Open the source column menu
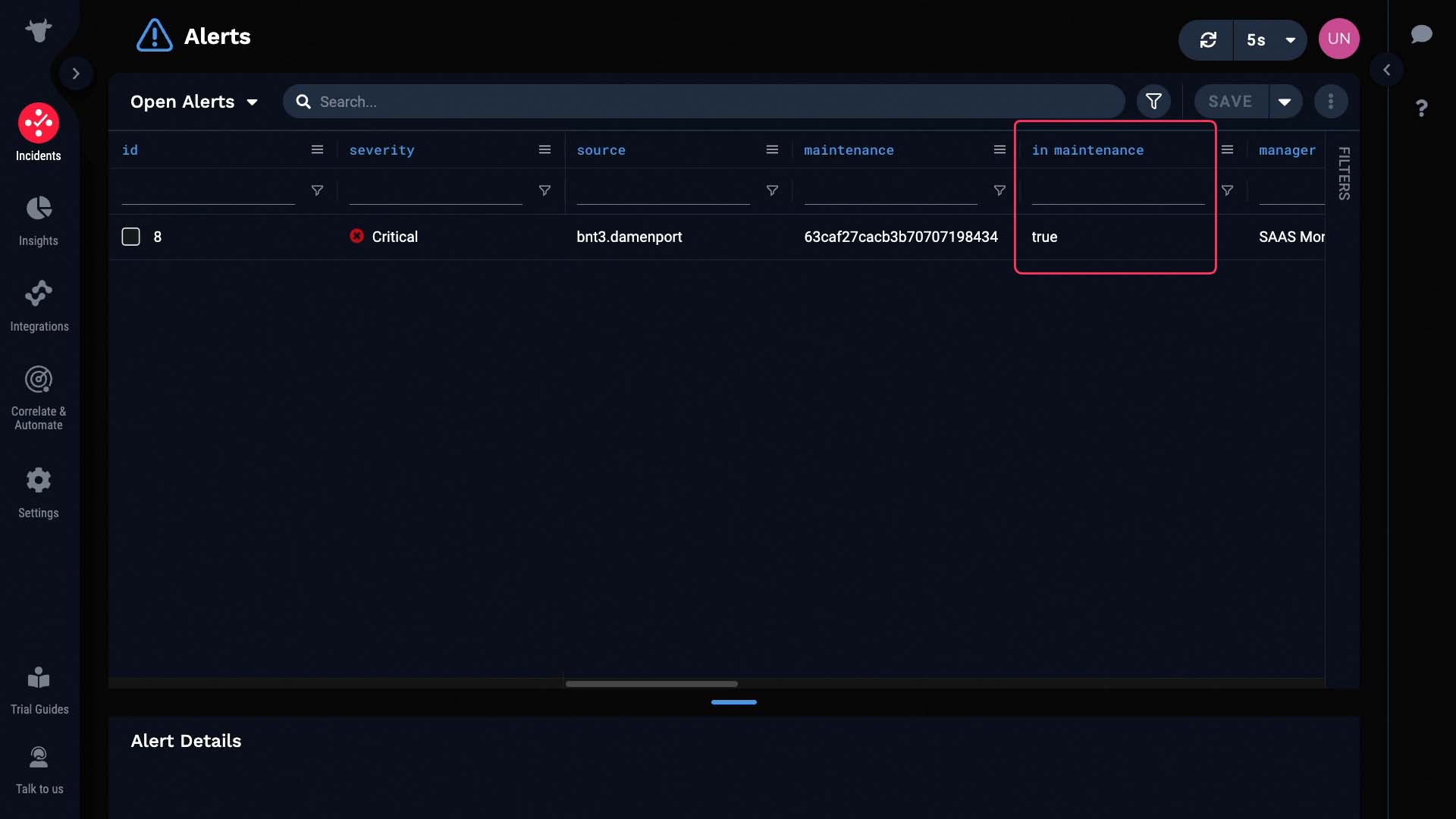This screenshot has width=1456, height=819. coord(772,150)
